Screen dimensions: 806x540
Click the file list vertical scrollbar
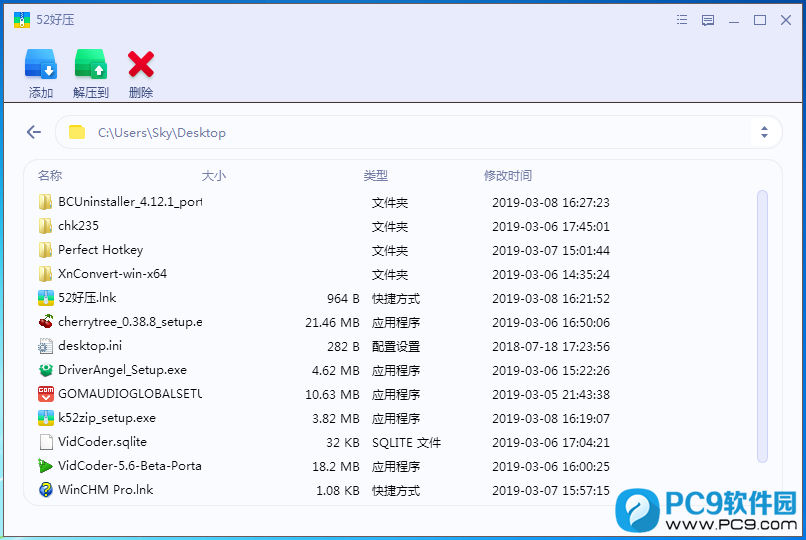click(x=762, y=326)
